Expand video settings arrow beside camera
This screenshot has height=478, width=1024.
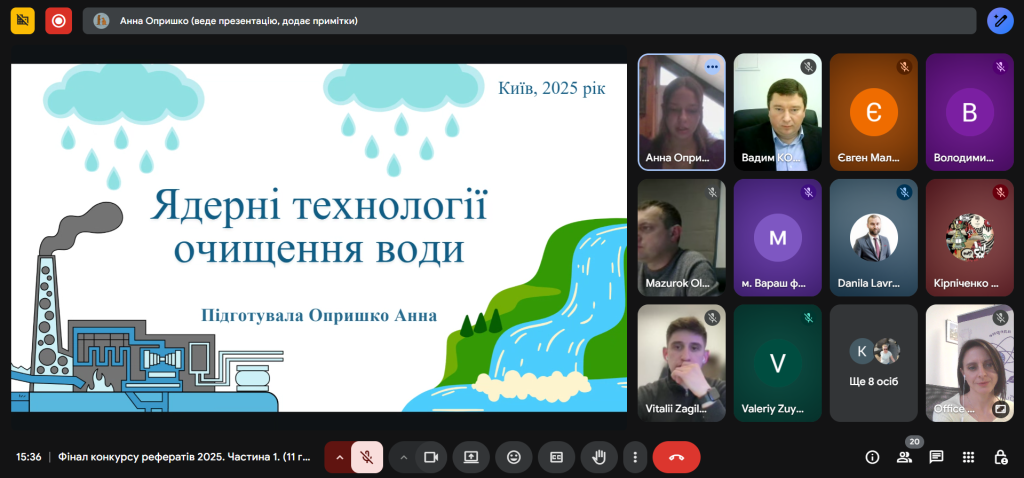click(404, 457)
